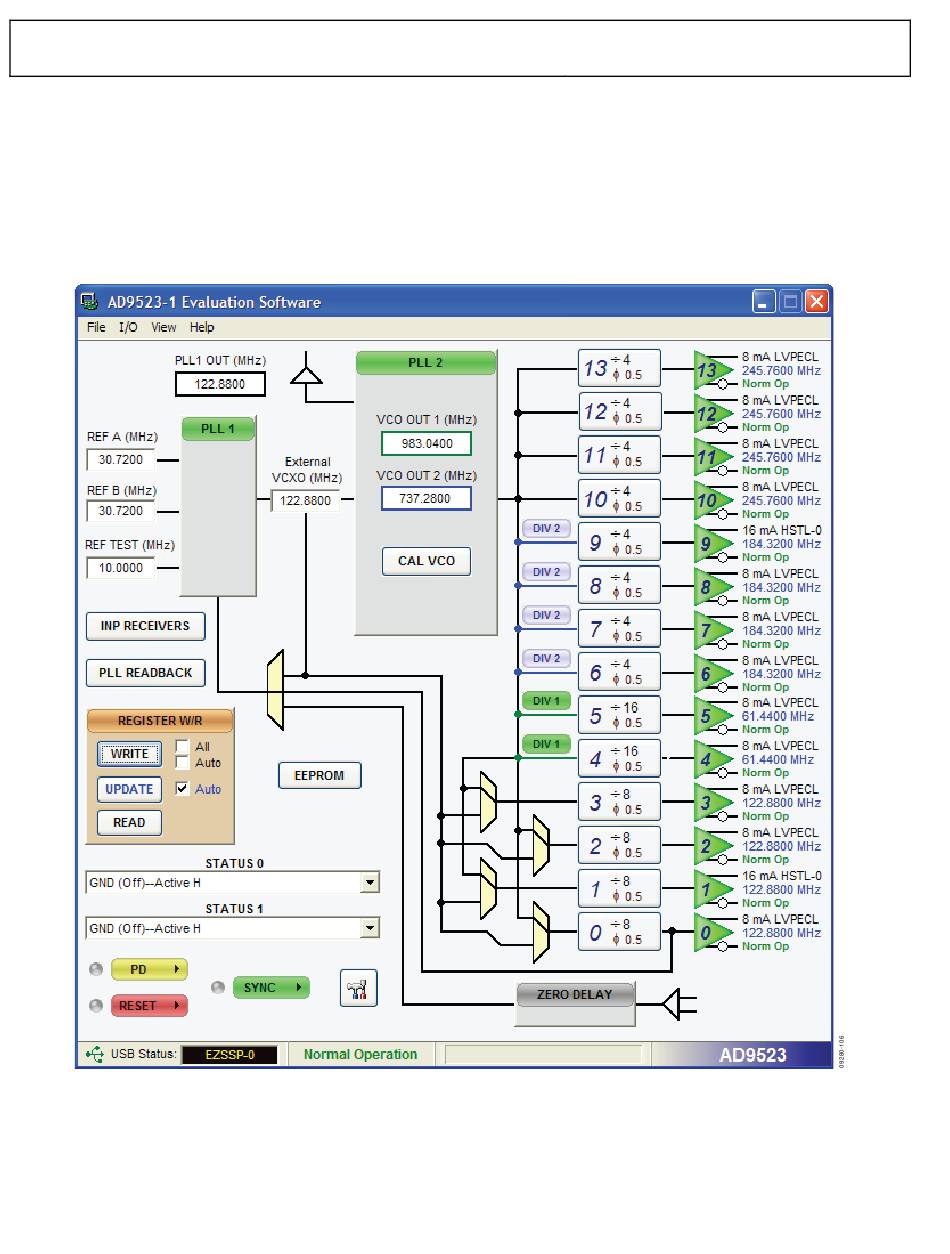Click the REF A (MHz) input field
Screen dimensions: 950x1254
tap(121, 461)
